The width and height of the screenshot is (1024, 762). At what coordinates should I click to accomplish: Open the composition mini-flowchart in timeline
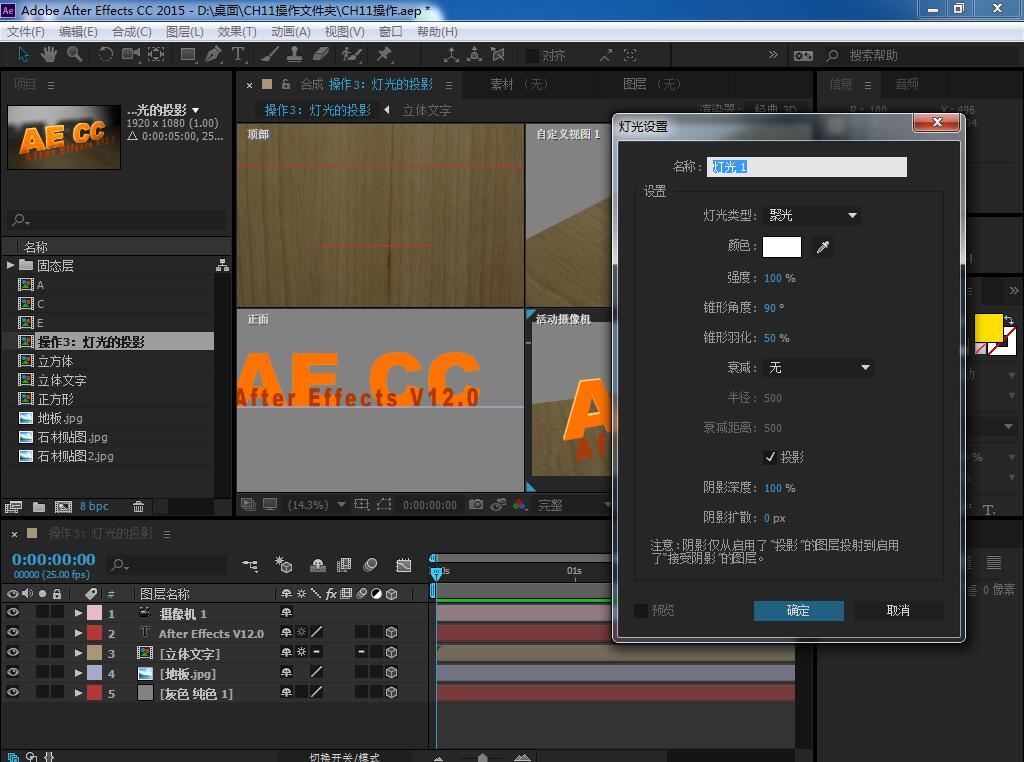(249, 565)
